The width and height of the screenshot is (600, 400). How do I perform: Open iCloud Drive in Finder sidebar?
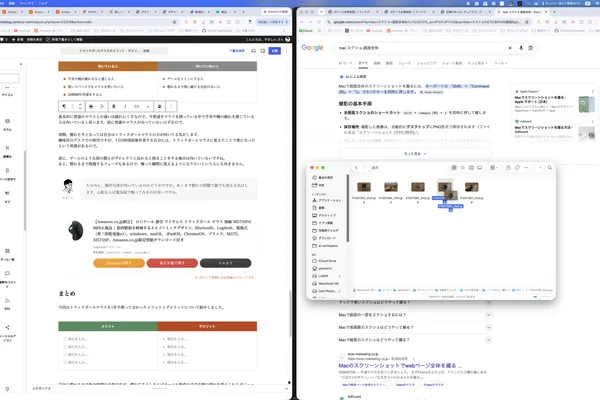point(326,261)
